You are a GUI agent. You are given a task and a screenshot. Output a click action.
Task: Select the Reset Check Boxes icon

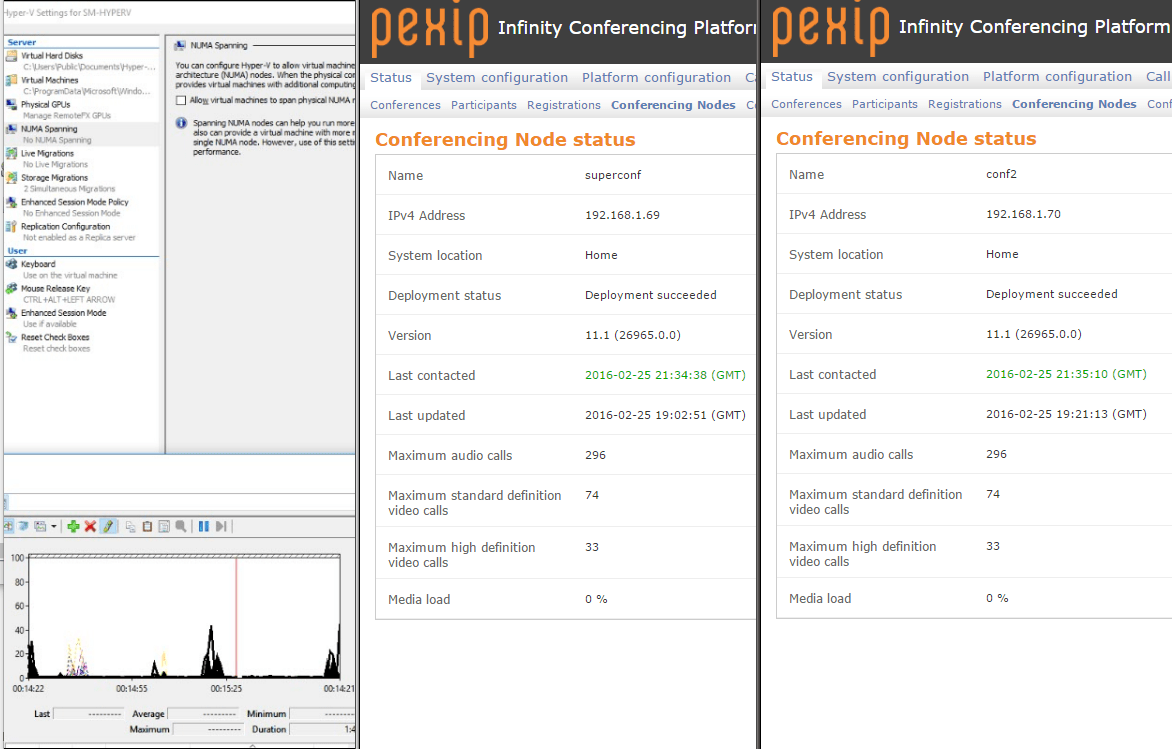(x=11, y=337)
